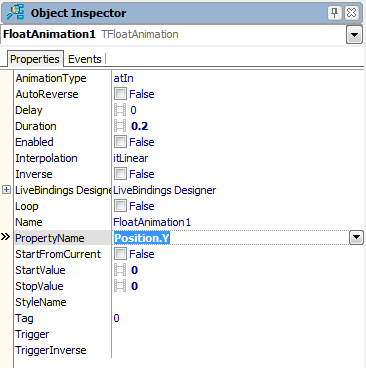Click the keyframe icon beside Delay

[120, 110]
